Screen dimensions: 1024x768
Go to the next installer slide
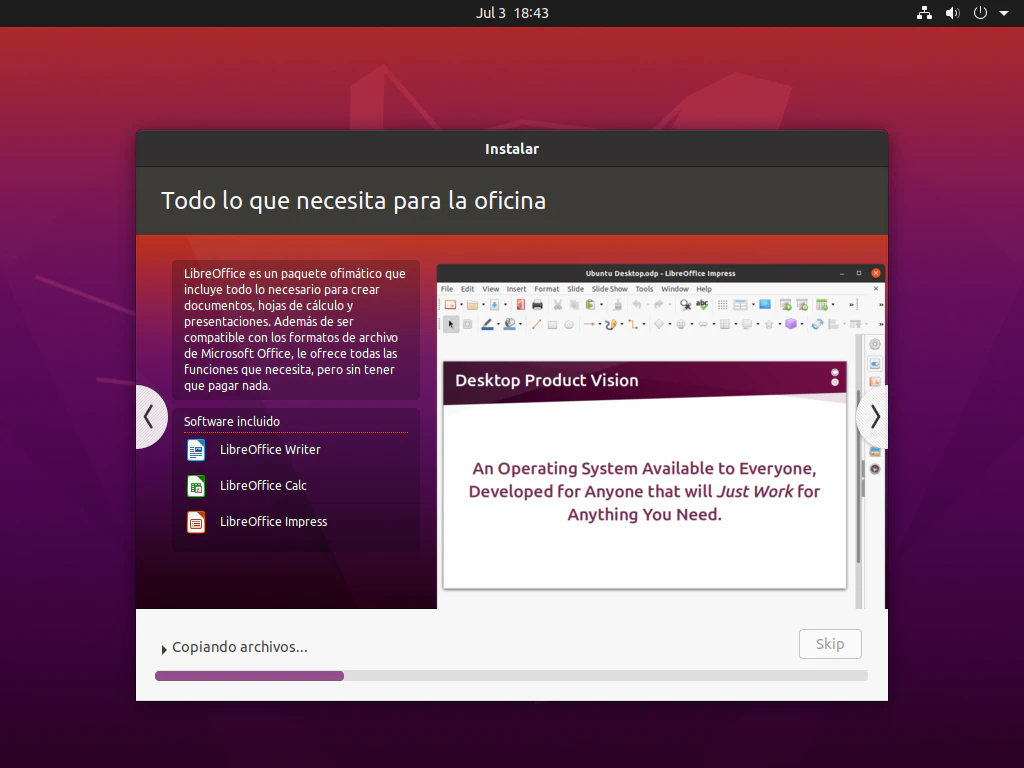click(x=874, y=417)
